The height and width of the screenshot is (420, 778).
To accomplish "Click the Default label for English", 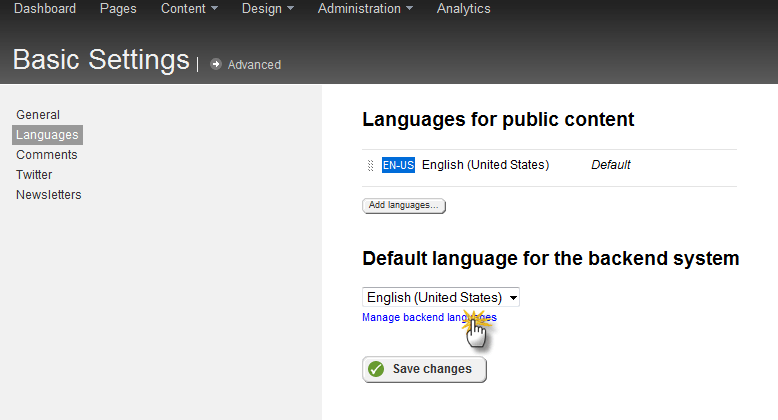I will pyautogui.click(x=610, y=165).
